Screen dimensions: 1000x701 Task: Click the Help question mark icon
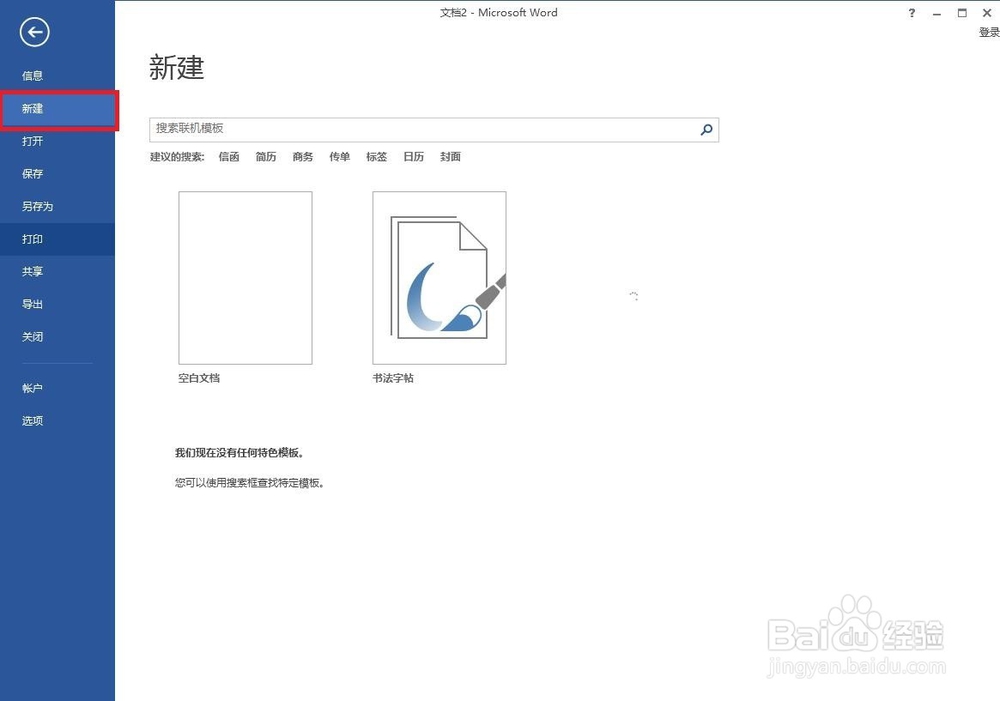[x=911, y=13]
